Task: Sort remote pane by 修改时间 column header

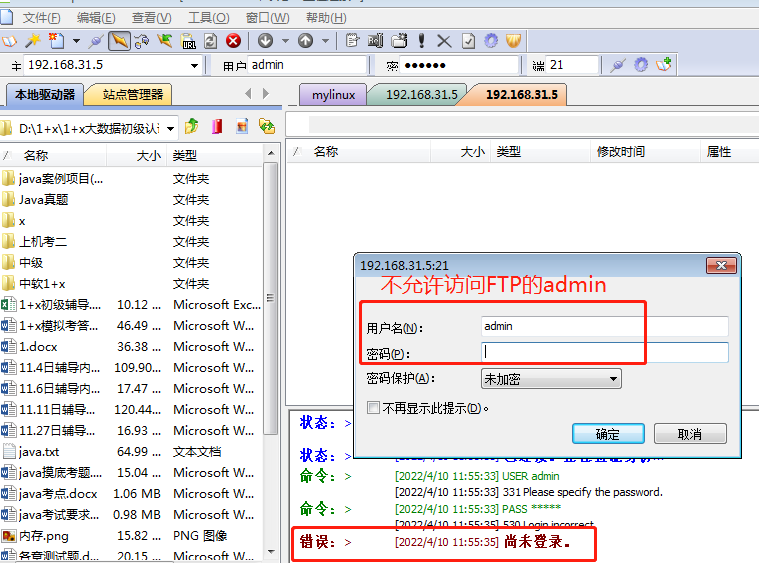Action: pyautogui.click(x=645, y=152)
